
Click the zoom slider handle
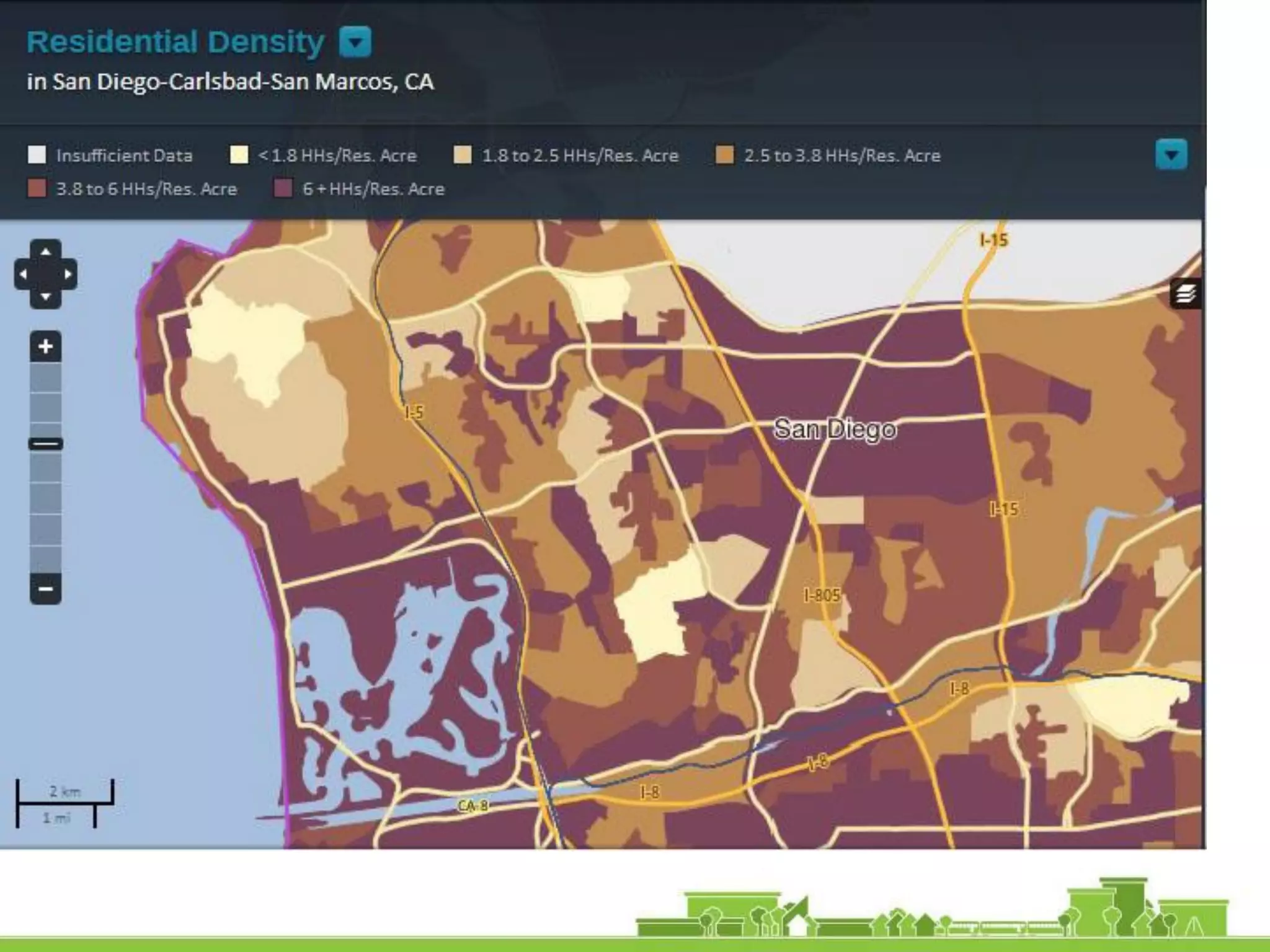[x=45, y=444]
